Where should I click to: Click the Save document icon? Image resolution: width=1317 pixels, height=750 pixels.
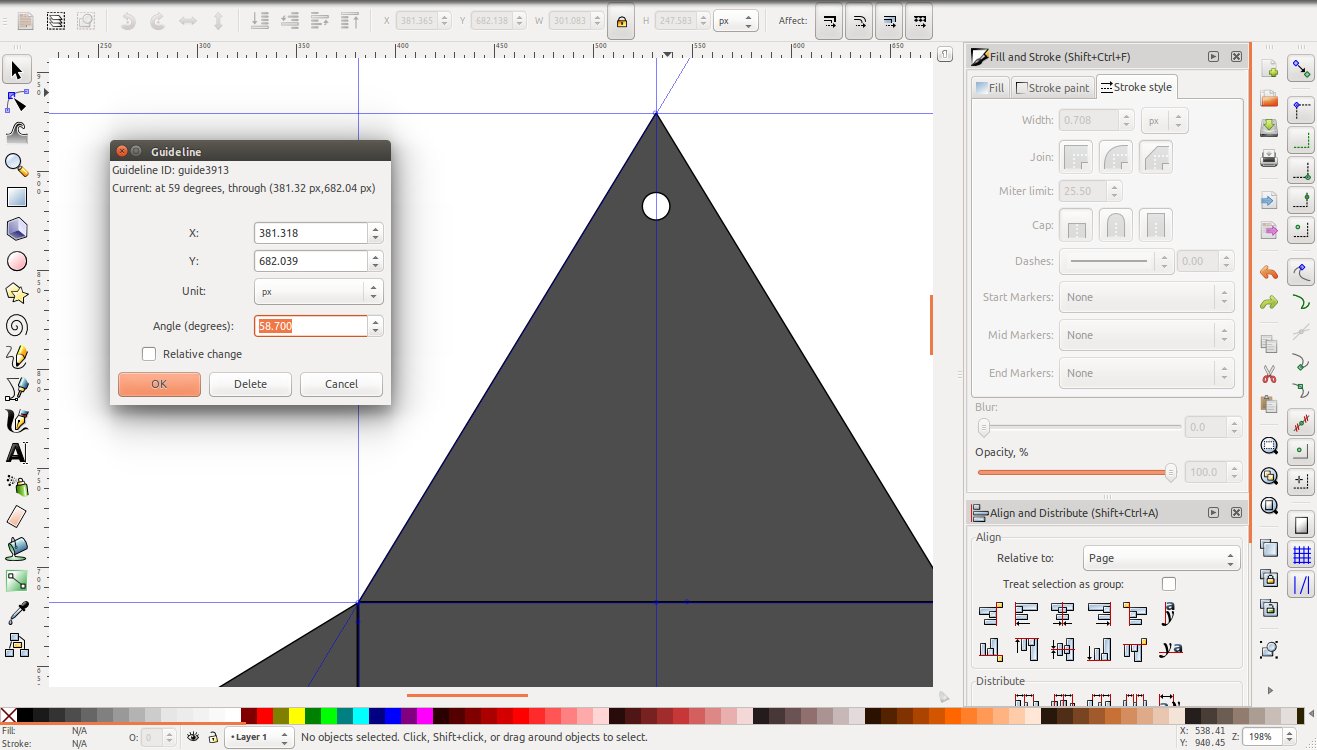pos(1269,128)
